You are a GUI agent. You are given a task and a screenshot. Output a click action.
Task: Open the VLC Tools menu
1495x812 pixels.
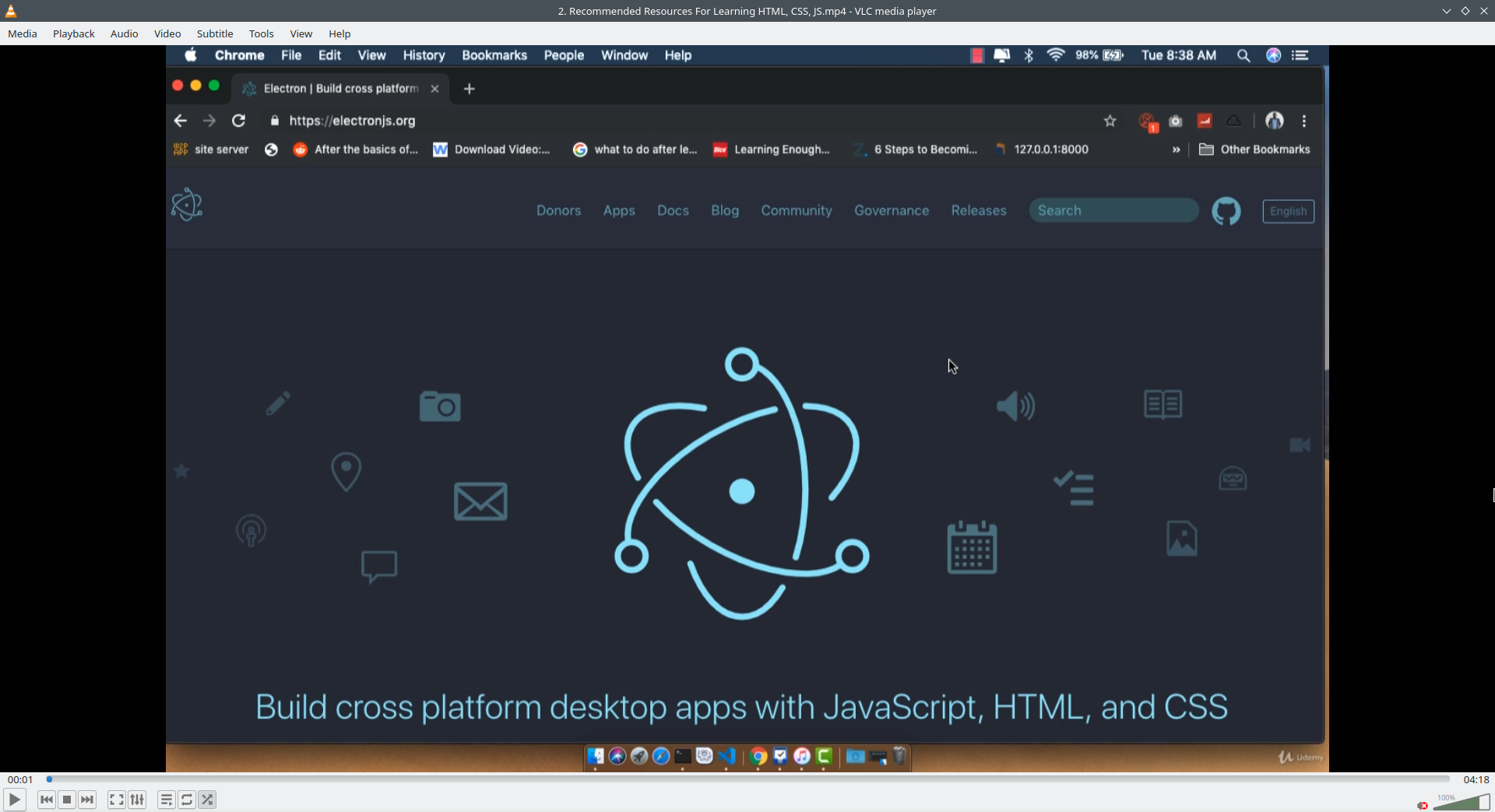(x=261, y=33)
